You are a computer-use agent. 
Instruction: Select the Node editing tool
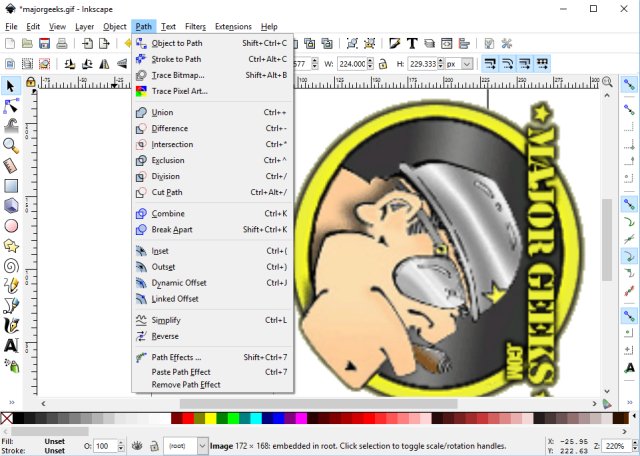pos(11,106)
